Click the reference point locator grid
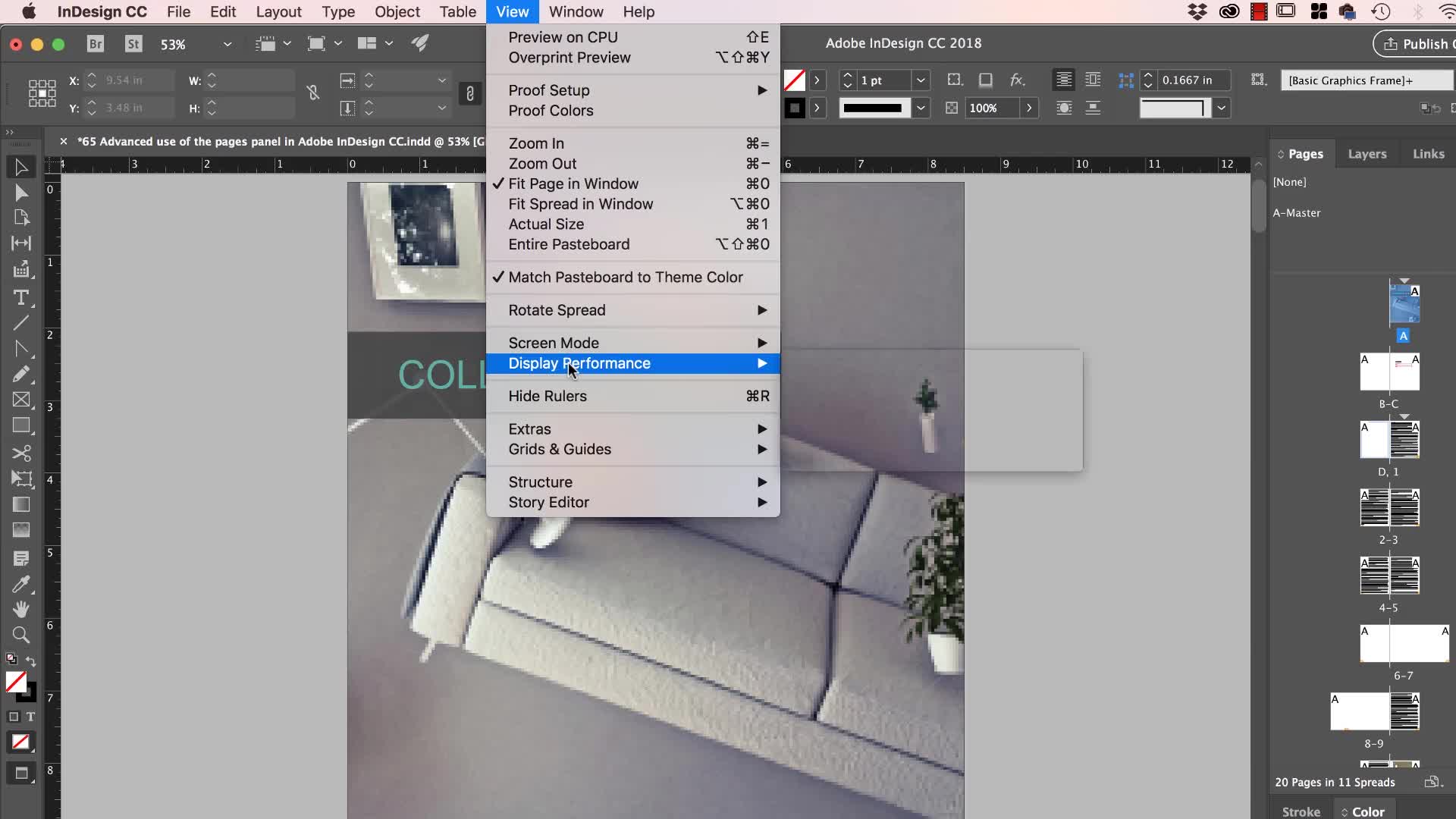 pyautogui.click(x=42, y=93)
